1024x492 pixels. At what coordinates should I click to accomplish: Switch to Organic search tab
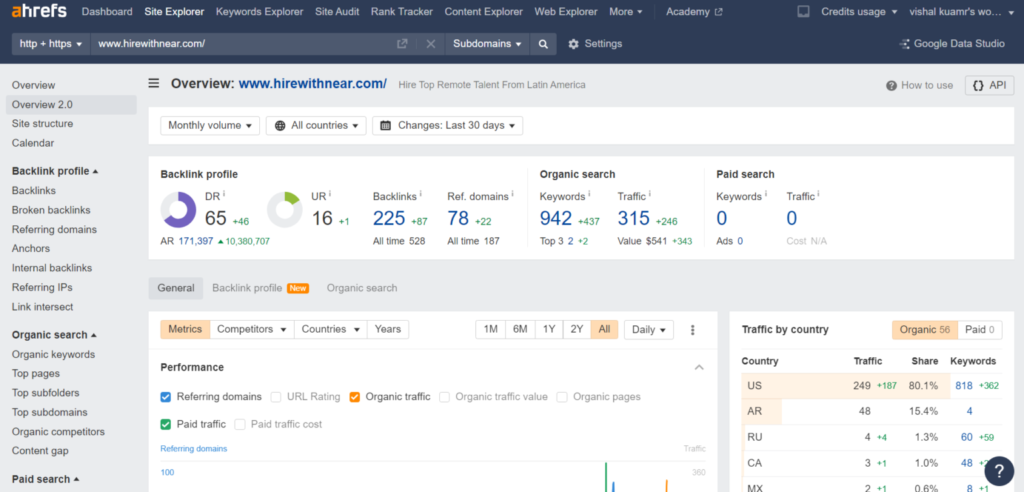point(362,288)
